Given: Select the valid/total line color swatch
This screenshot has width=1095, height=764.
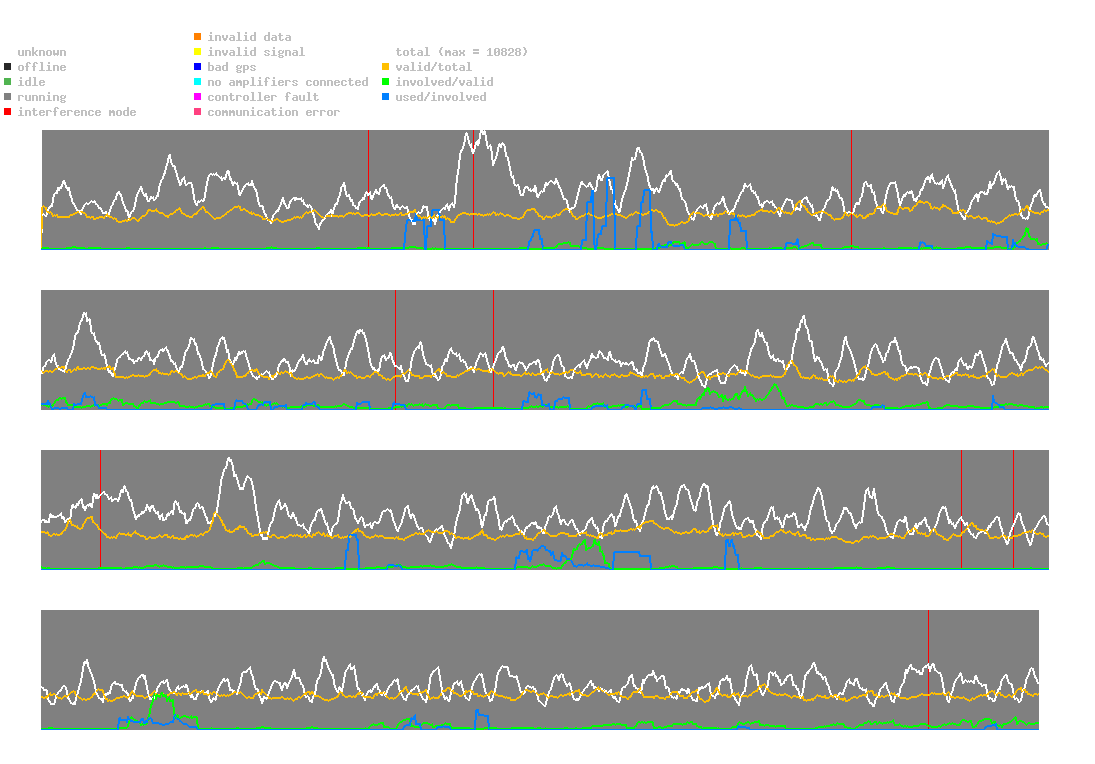Looking at the screenshot, I should point(385,67).
